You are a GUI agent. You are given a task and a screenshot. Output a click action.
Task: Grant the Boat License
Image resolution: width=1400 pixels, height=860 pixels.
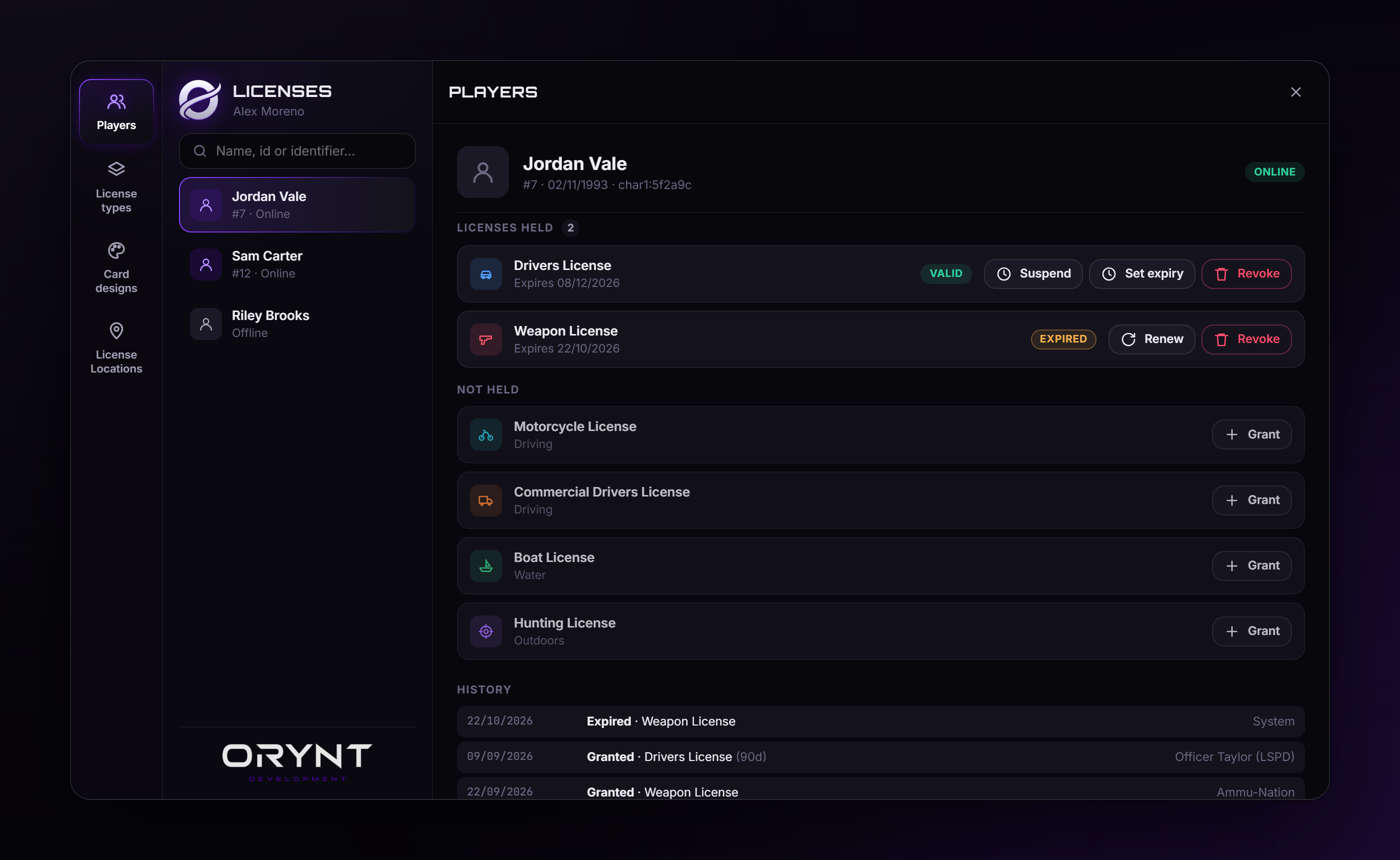(x=1251, y=565)
